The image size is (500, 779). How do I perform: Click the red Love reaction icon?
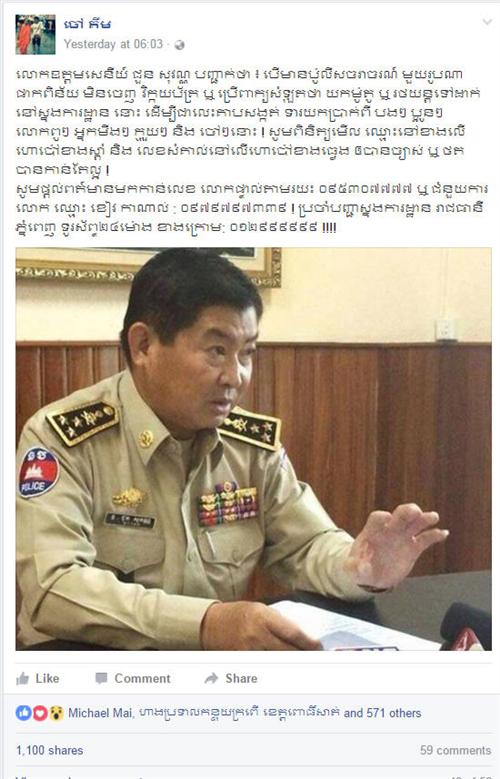pyautogui.click(x=40, y=713)
